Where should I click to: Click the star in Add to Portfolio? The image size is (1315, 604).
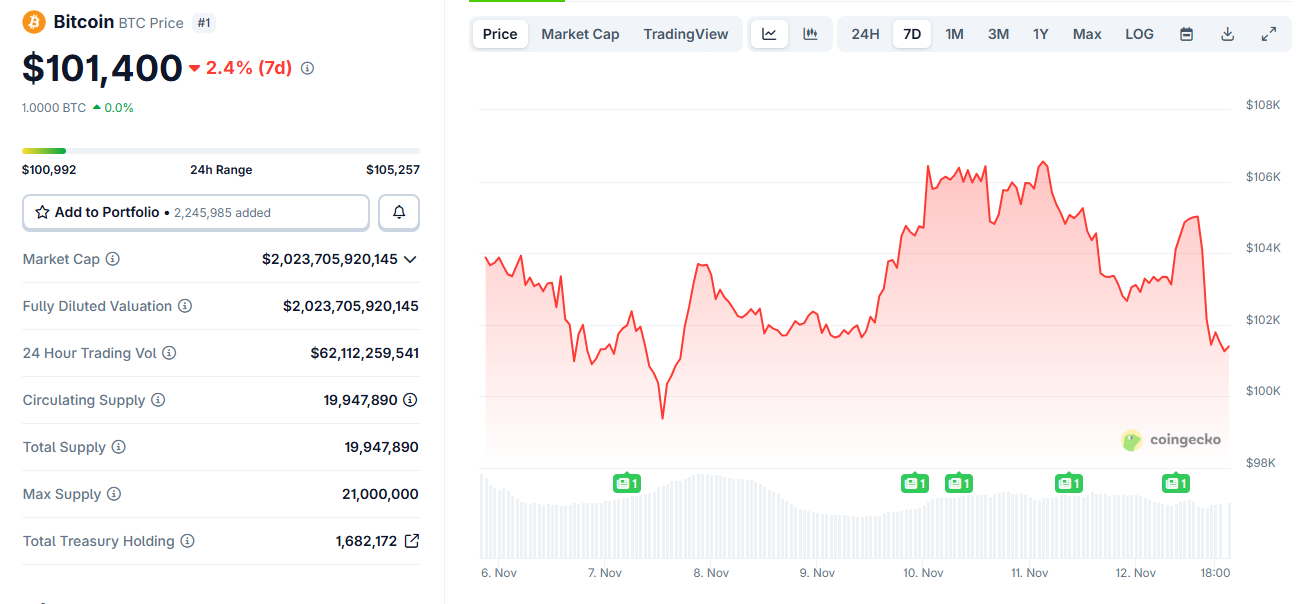42,212
